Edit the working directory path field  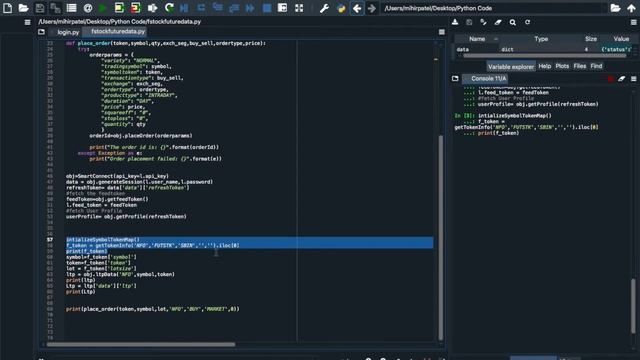coord(493,8)
